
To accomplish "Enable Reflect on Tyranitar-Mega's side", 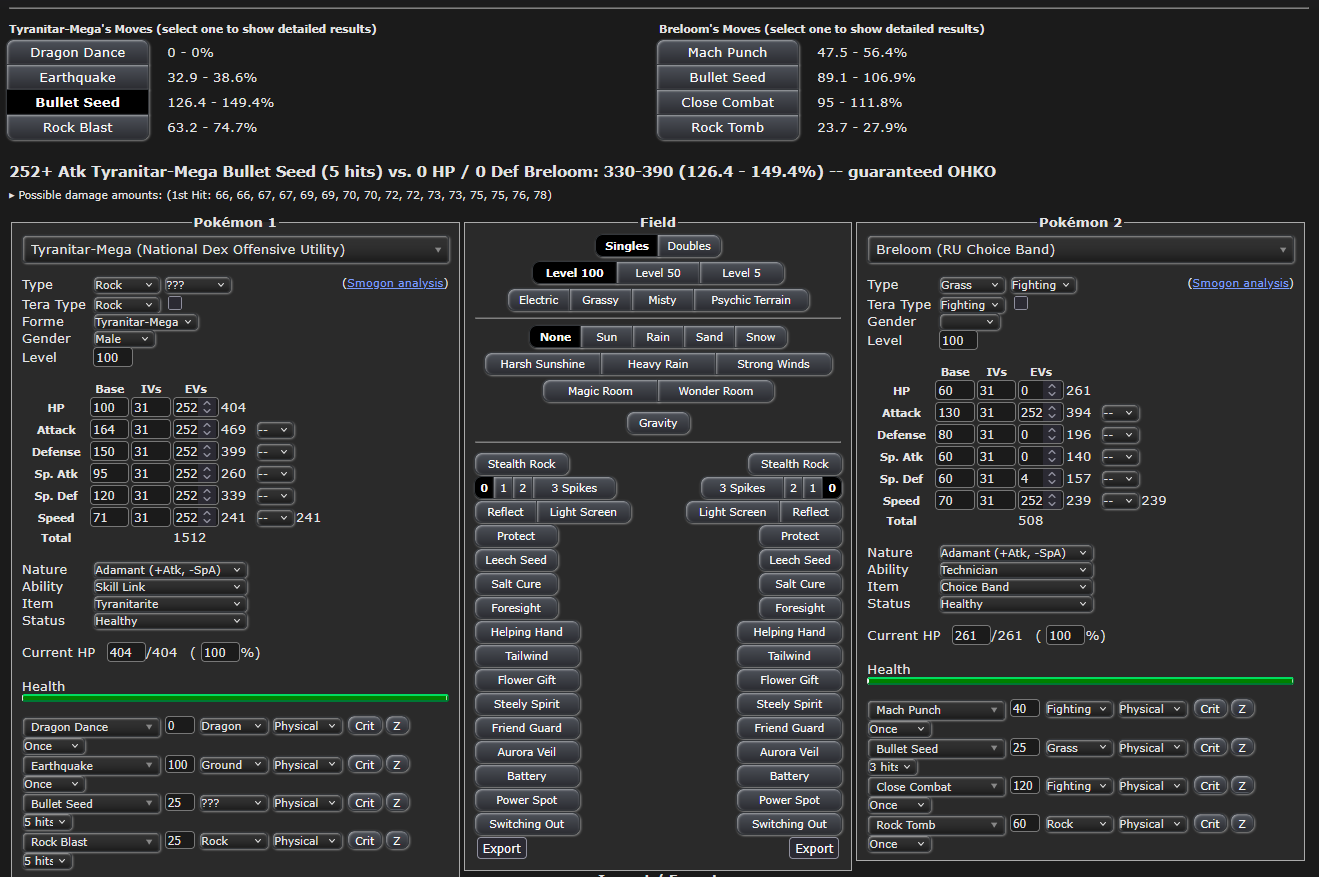I will [x=506, y=512].
